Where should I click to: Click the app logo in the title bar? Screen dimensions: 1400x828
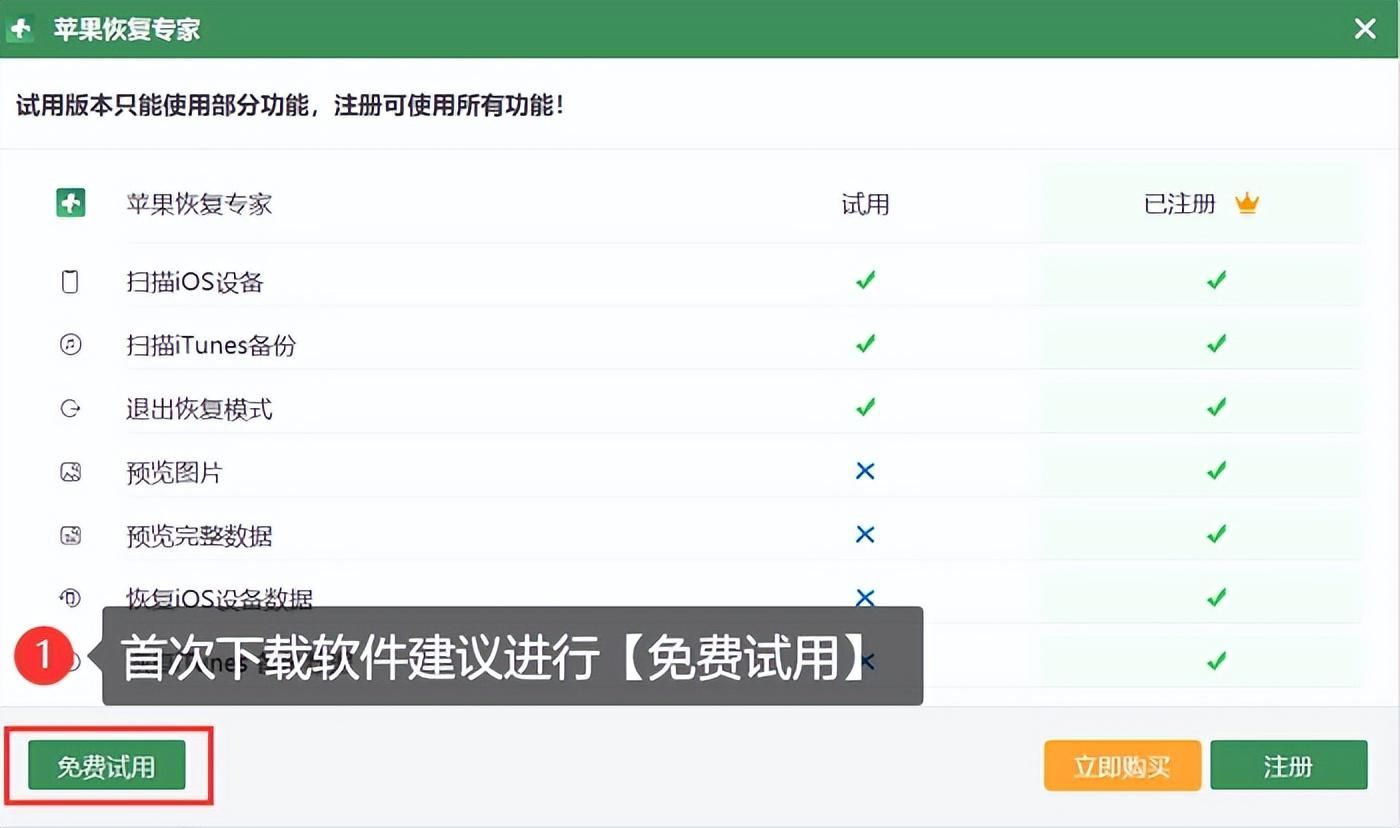coord(20,29)
